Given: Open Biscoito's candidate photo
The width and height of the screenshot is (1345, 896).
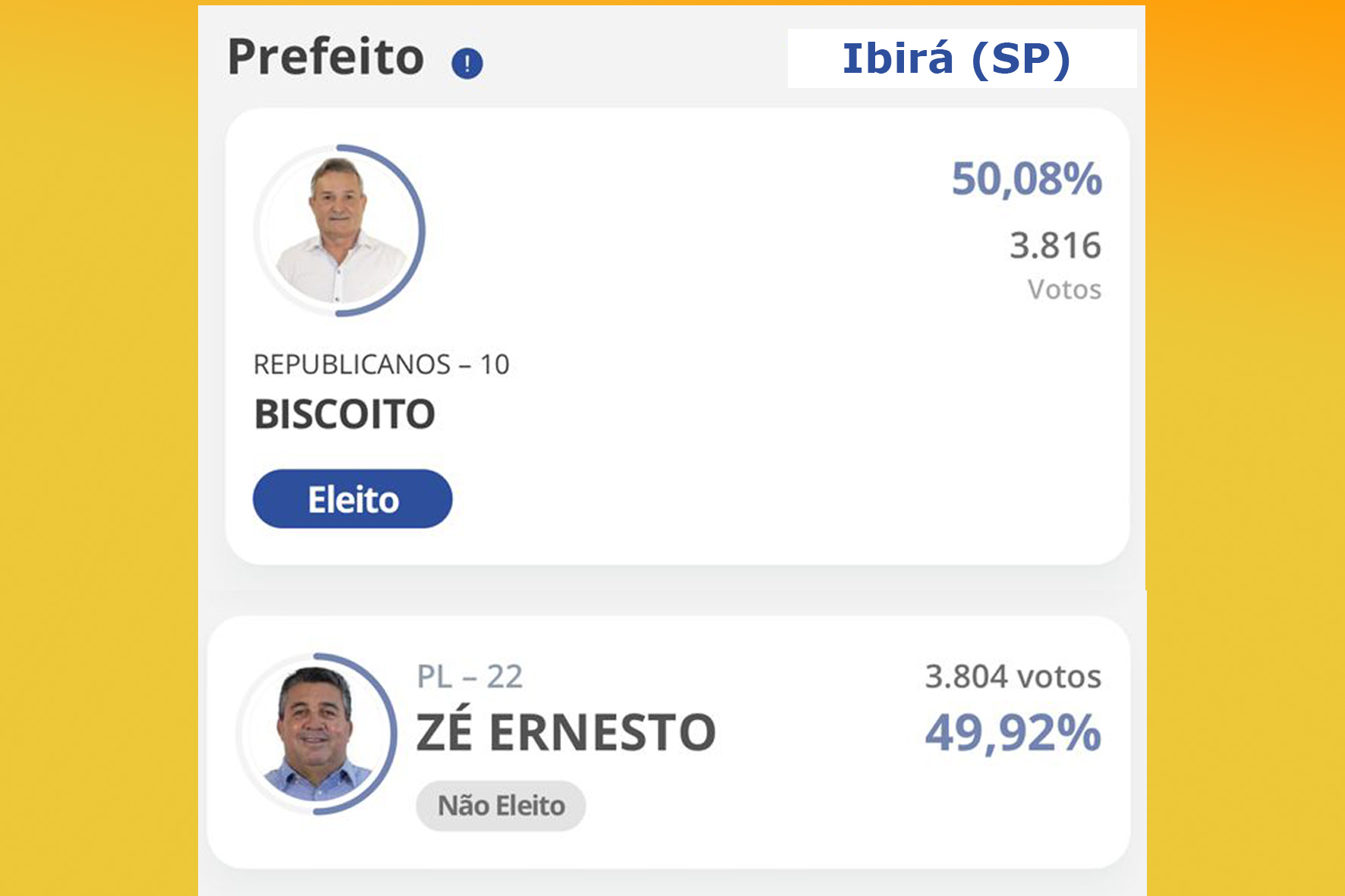Looking at the screenshot, I should (339, 231).
